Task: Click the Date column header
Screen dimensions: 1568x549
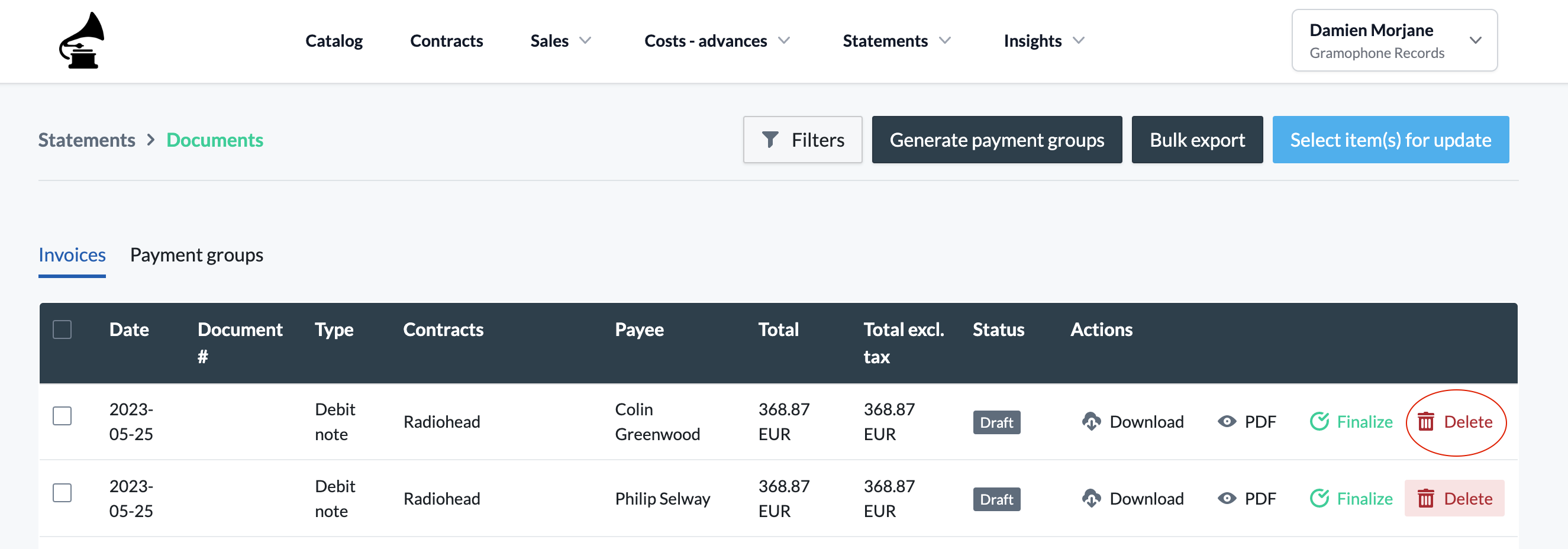Action: click(x=129, y=330)
